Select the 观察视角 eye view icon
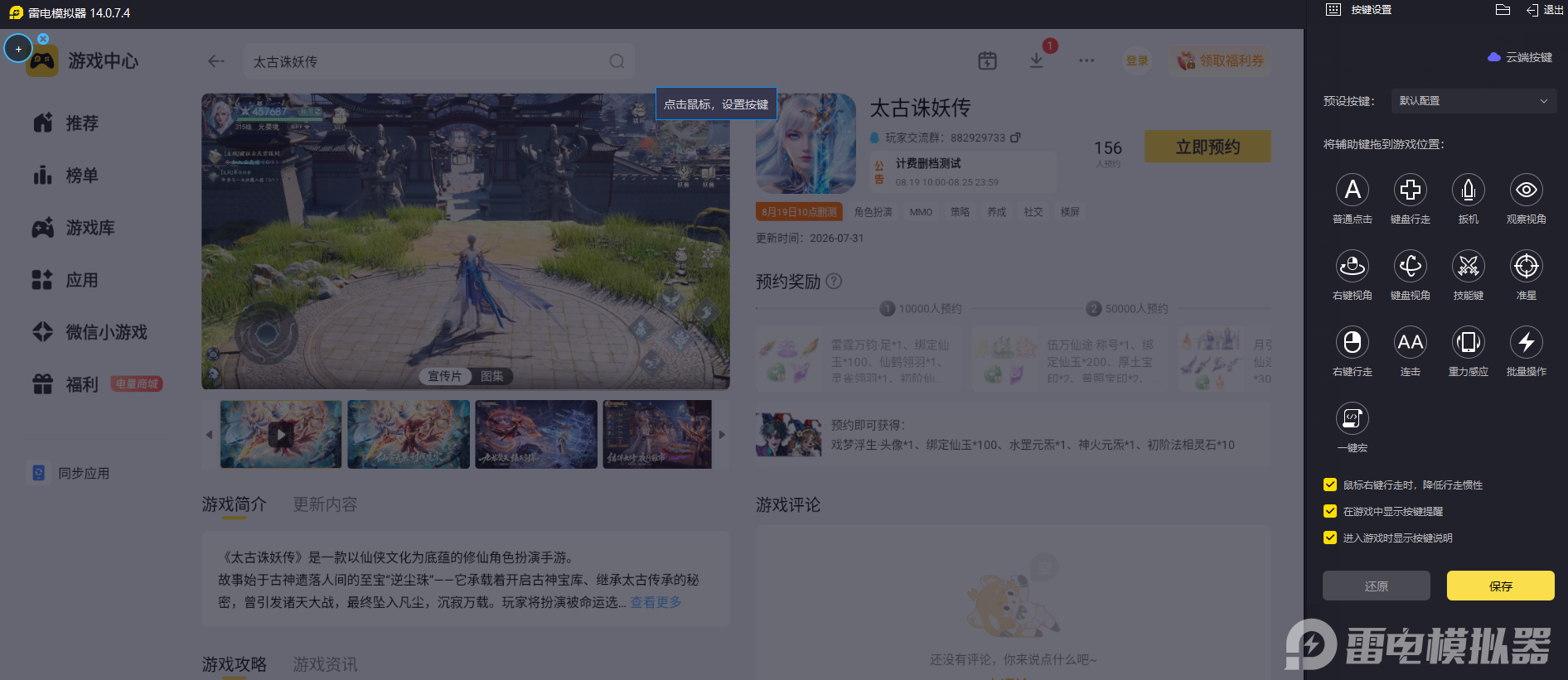Screen dimensions: 1568x680 [1527, 190]
